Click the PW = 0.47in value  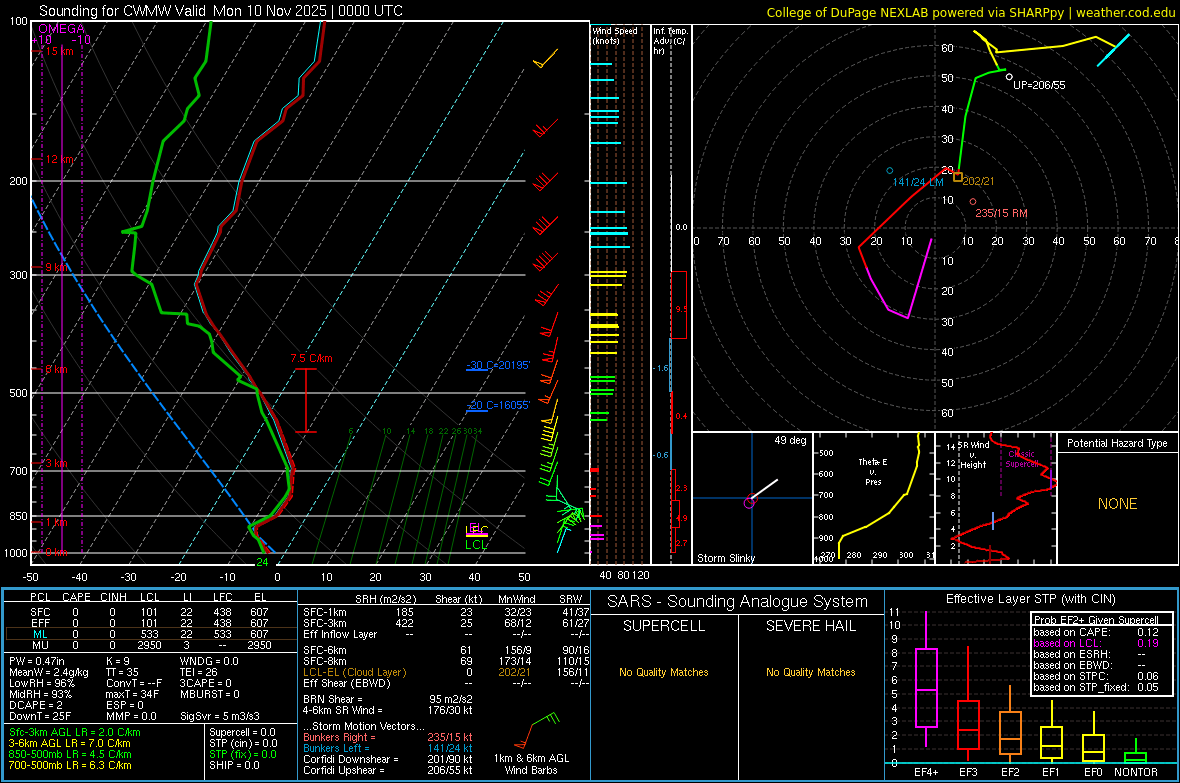37,661
